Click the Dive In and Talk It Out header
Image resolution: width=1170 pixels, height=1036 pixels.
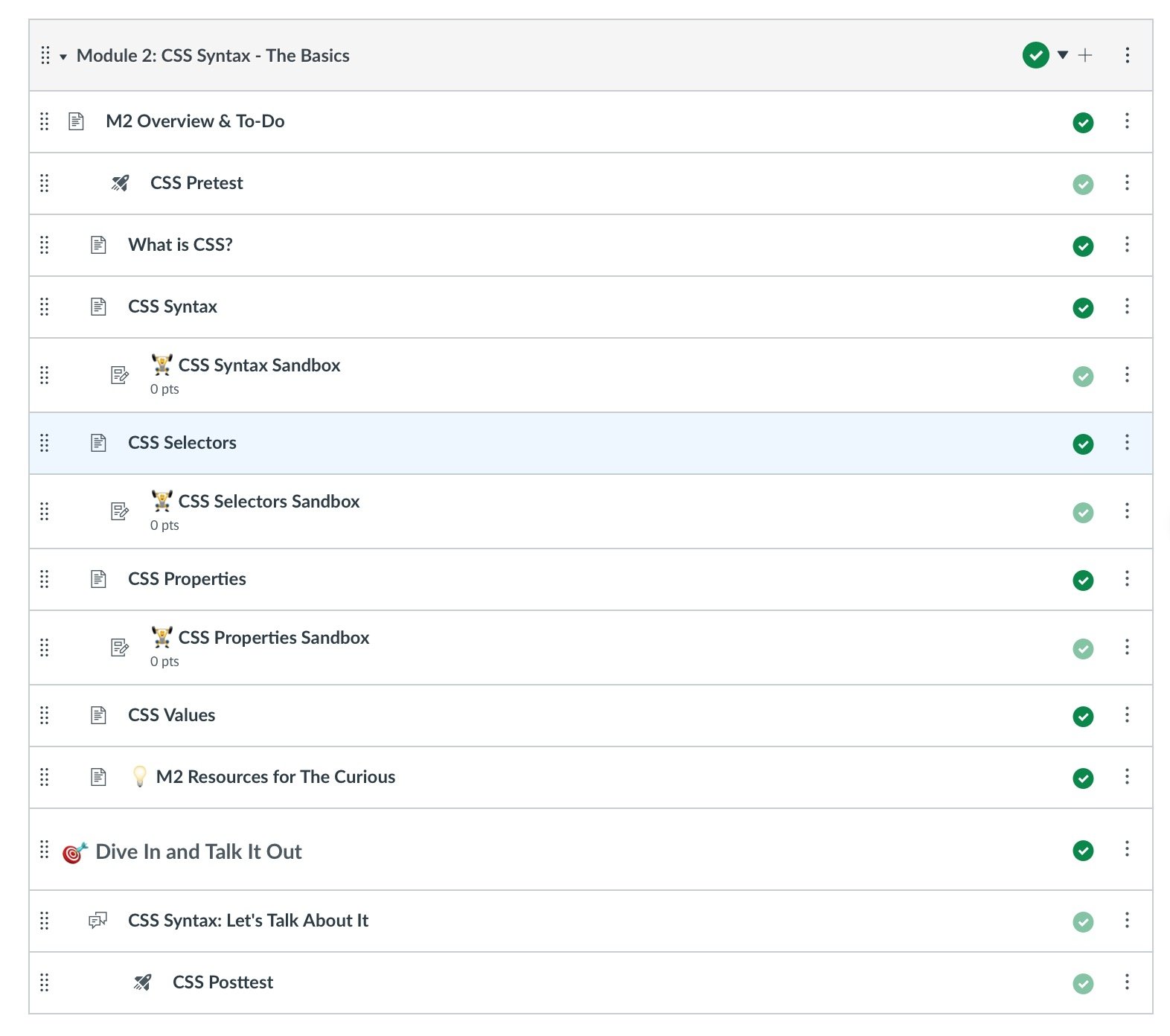click(x=199, y=851)
